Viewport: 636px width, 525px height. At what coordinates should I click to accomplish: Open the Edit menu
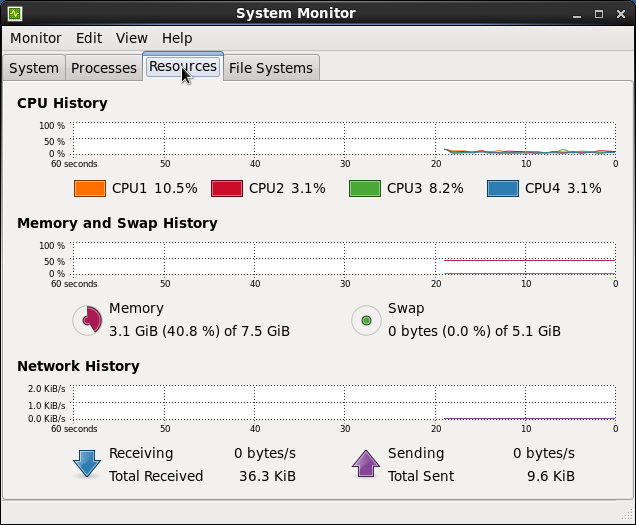(x=89, y=38)
